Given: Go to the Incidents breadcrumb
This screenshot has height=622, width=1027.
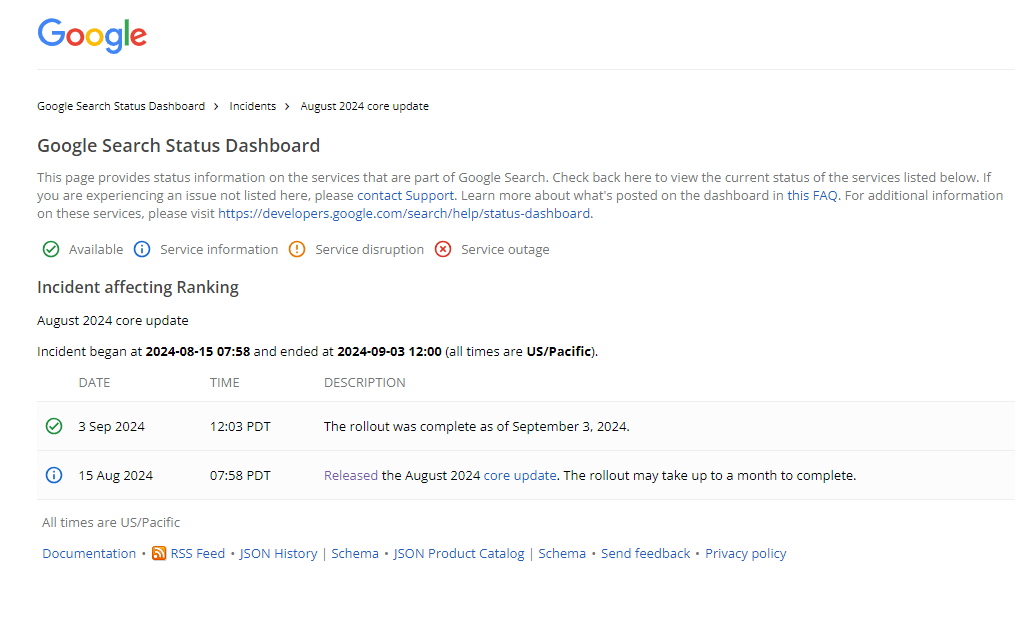Looking at the screenshot, I should [253, 106].
